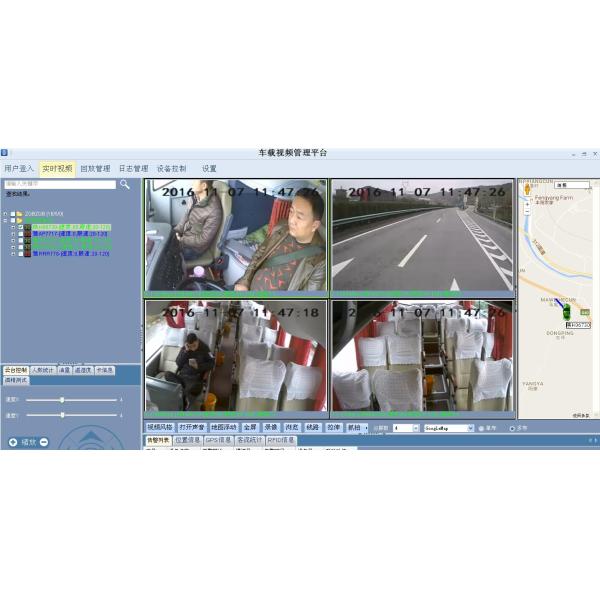Open the split-screen count dropdown showing 4
This screenshot has width=600, height=600.
click(x=405, y=428)
